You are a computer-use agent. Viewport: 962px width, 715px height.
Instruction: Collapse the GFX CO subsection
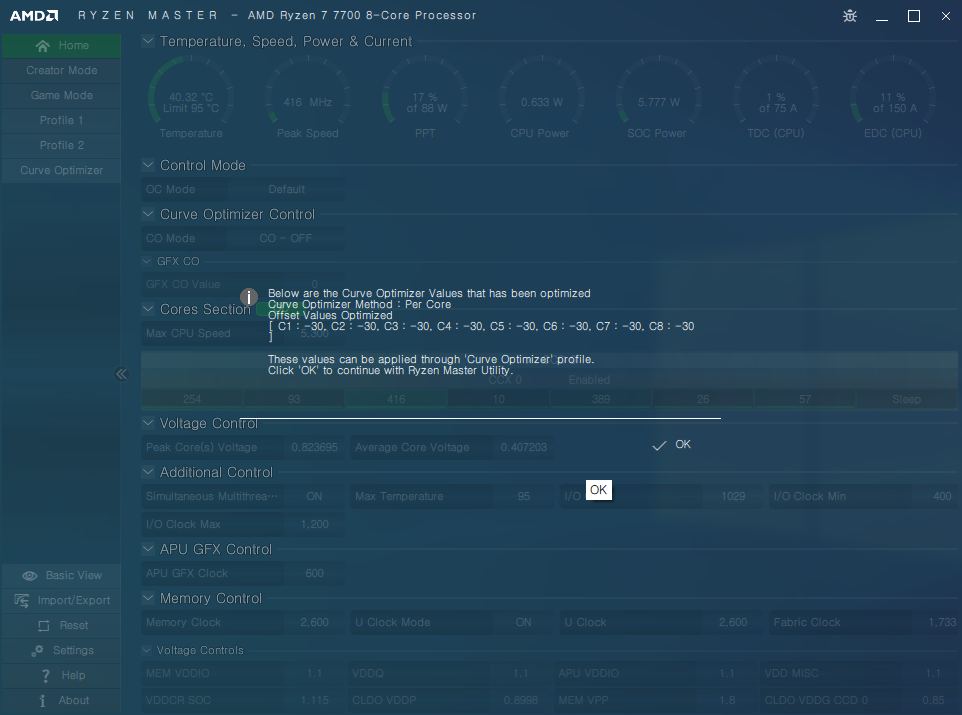(147, 261)
